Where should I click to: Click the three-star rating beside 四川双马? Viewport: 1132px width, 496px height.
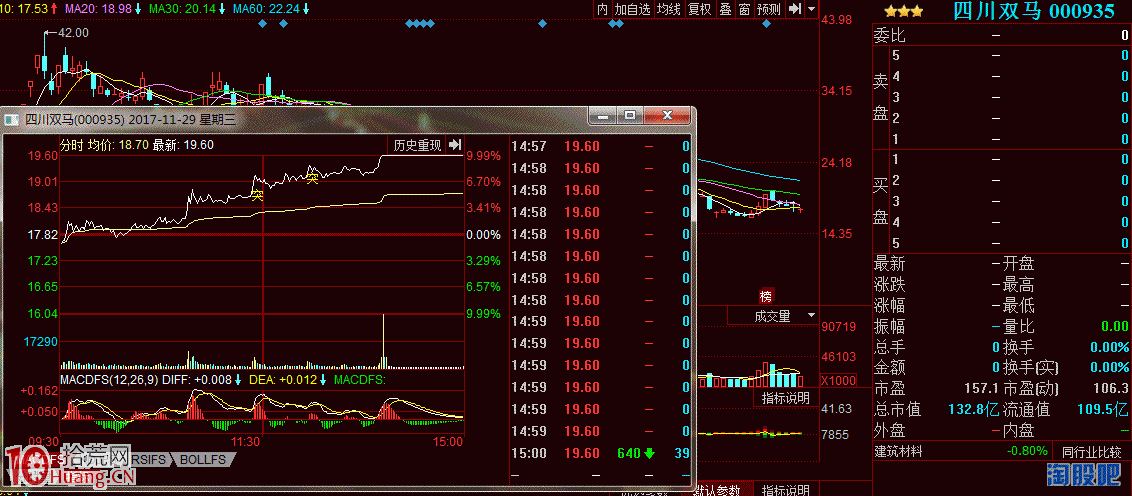coord(904,11)
